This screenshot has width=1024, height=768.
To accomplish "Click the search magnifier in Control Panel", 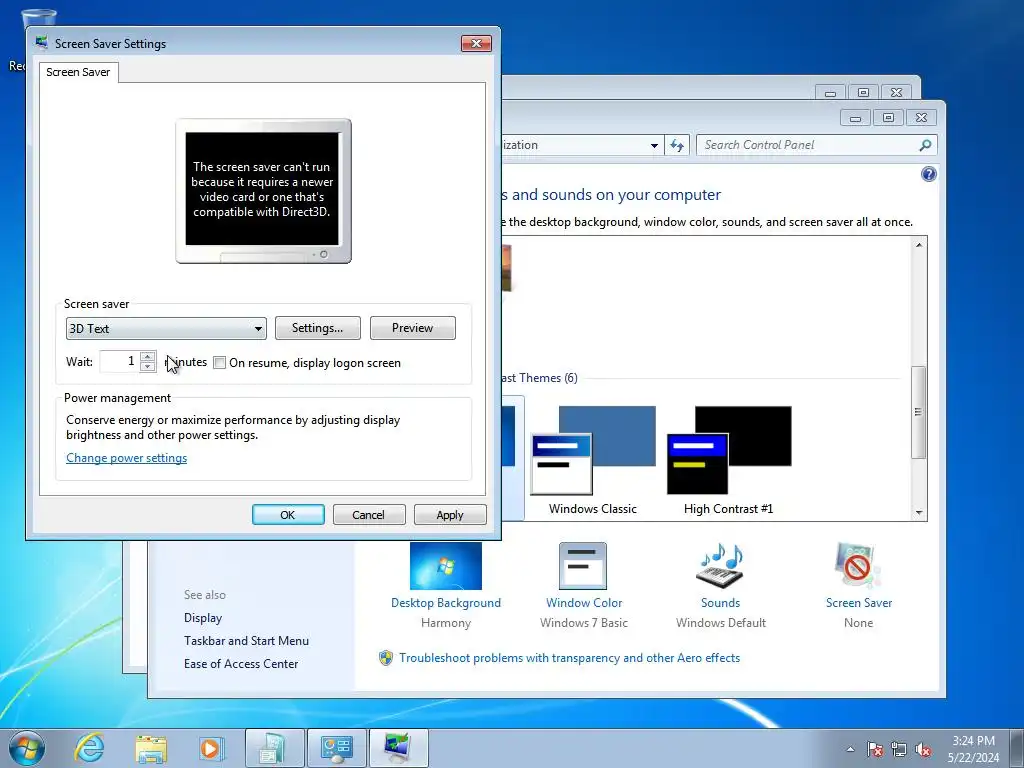I will [925, 145].
